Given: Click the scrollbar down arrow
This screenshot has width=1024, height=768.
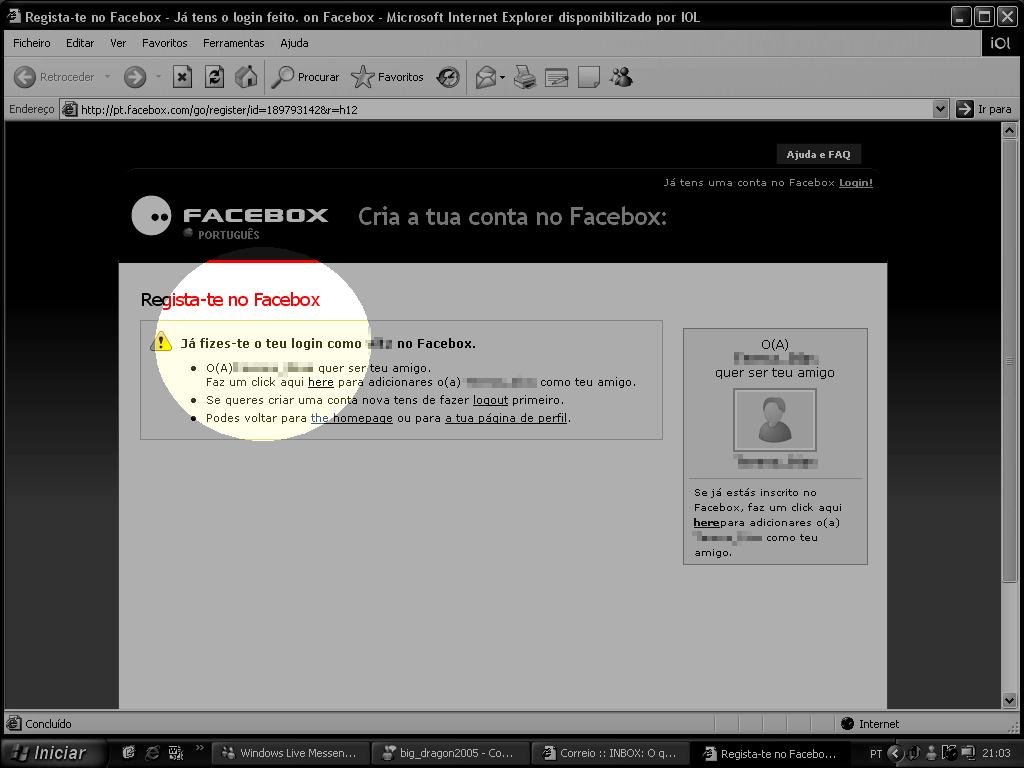Looking at the screenshot, I should pyautogui.click(x=1010, y=701).
